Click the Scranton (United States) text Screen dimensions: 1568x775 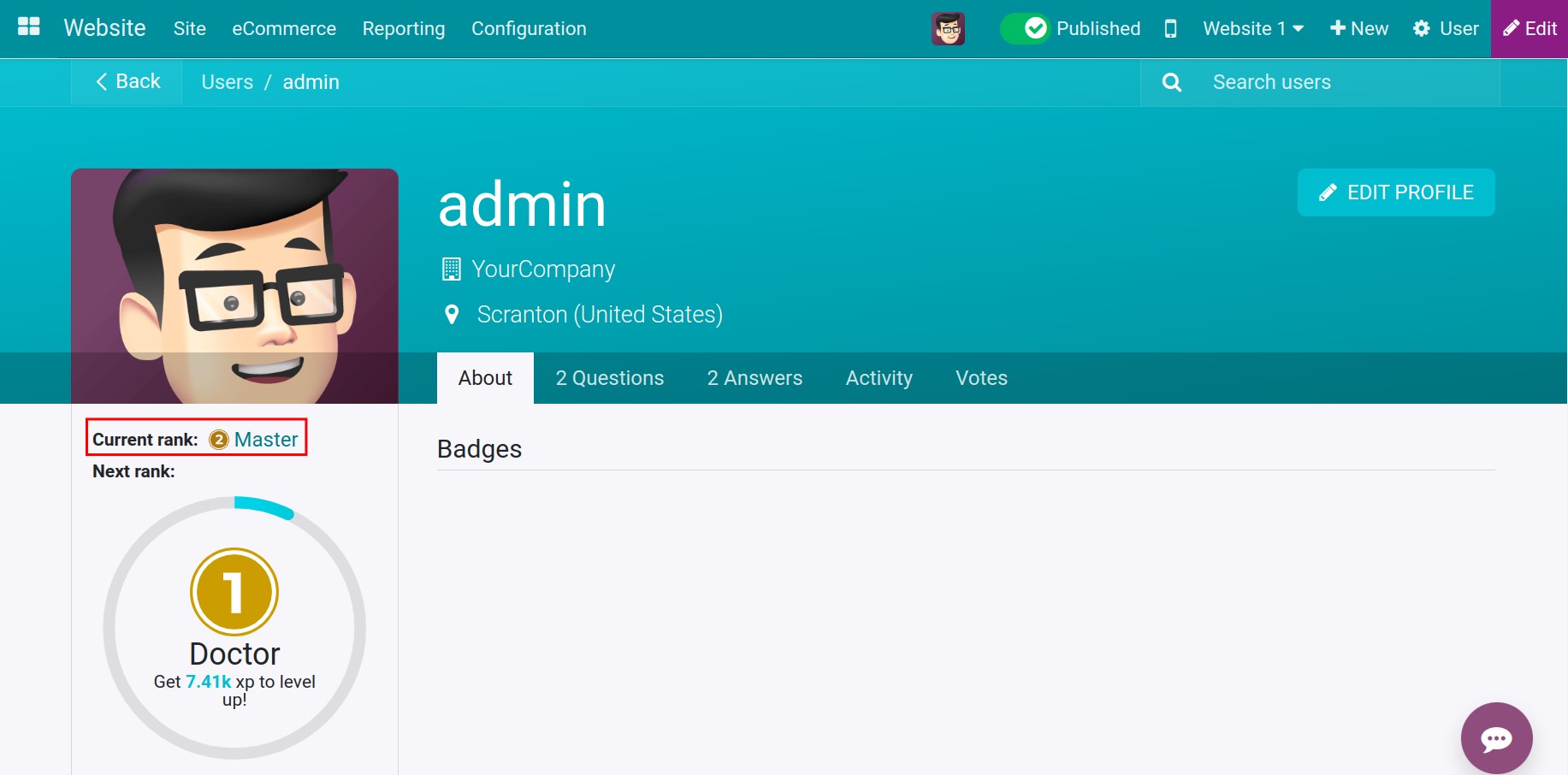[600, 315]
